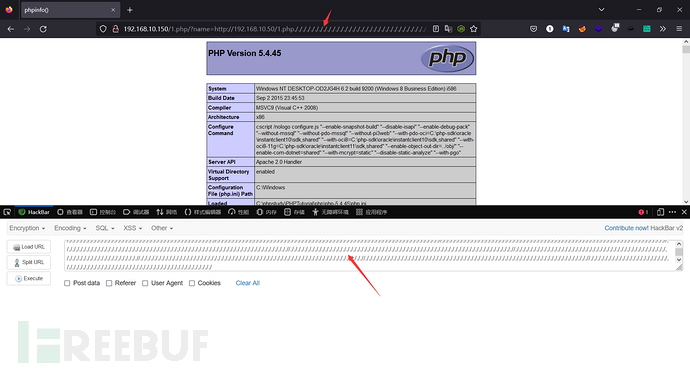List all tabs dropdown arrow
690x370 pixels.
[601, 10]
